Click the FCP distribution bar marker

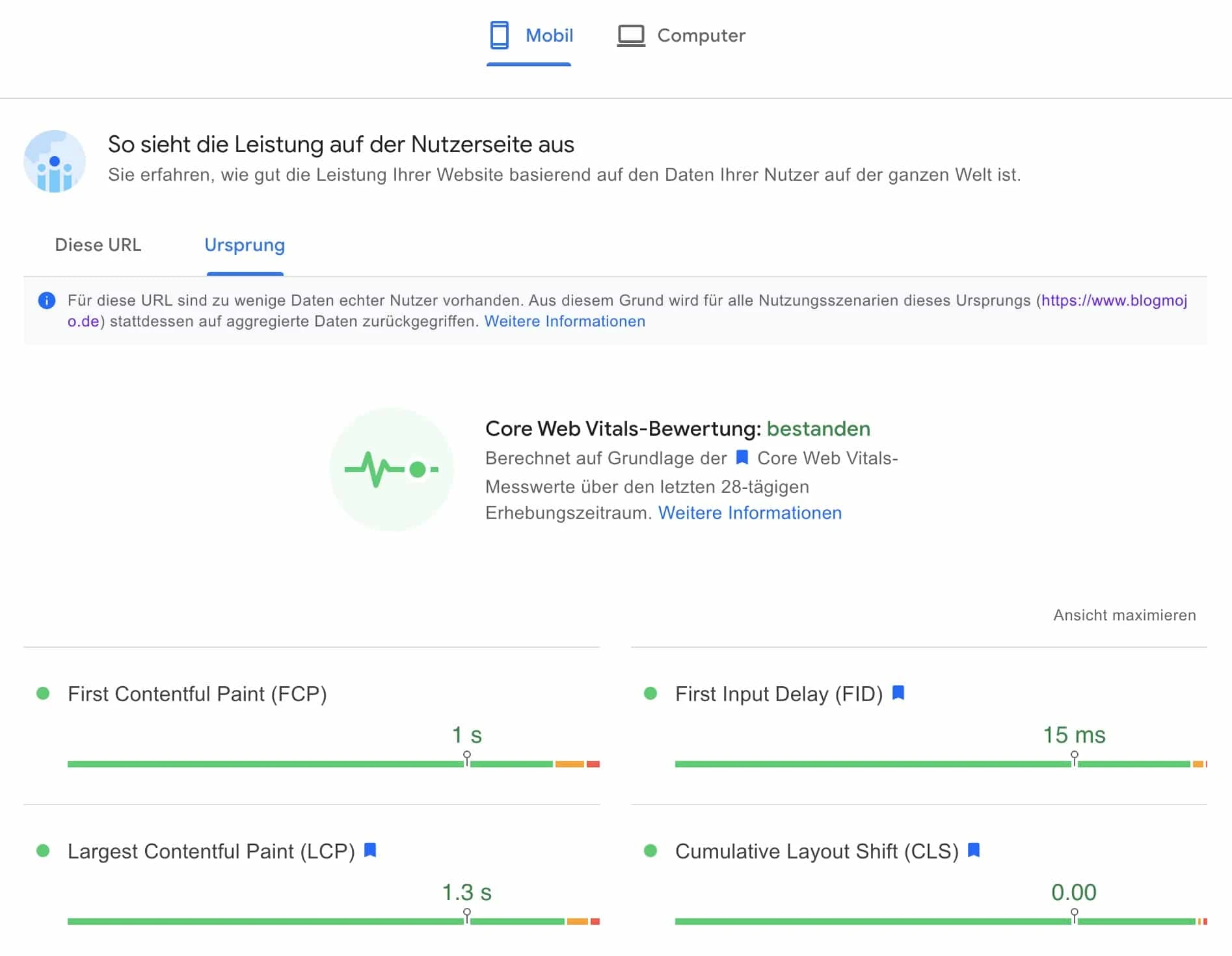[x=467, y=759]
